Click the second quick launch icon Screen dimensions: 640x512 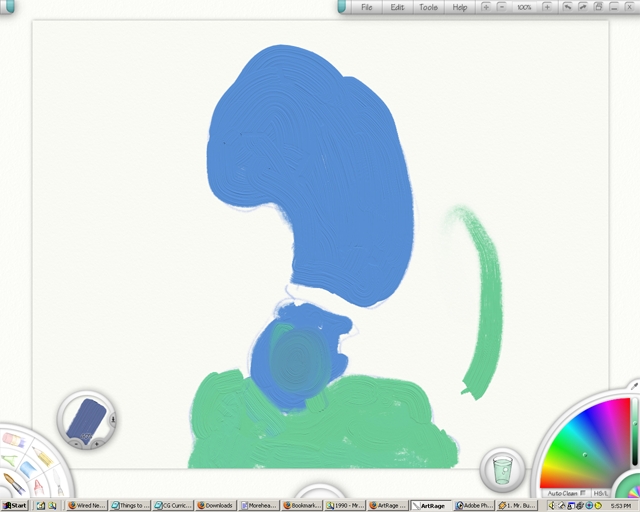(52, 505)
